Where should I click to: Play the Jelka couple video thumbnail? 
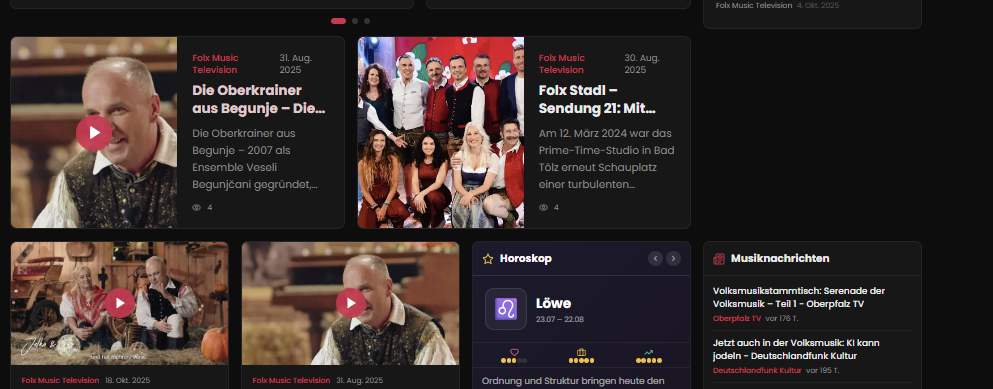(x=120, y=303)
